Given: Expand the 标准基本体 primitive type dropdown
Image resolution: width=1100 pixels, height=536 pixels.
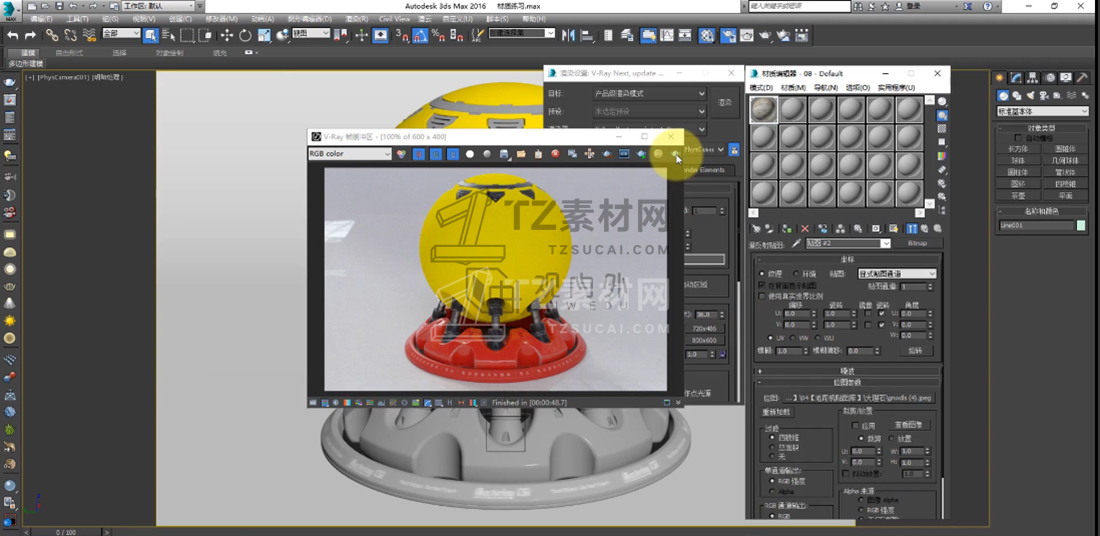Looking at the screenshot, I should (1043, 111).
